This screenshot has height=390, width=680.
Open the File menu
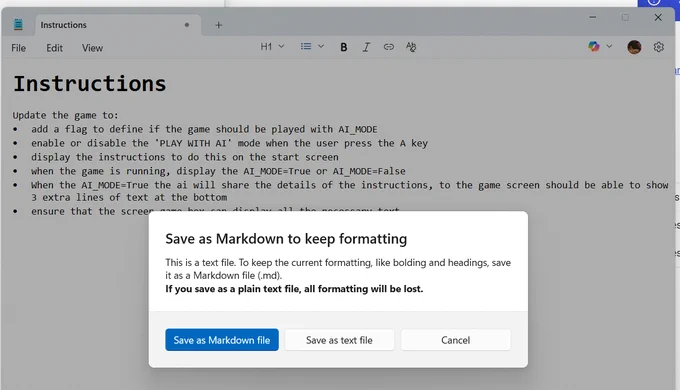[18, 48]
